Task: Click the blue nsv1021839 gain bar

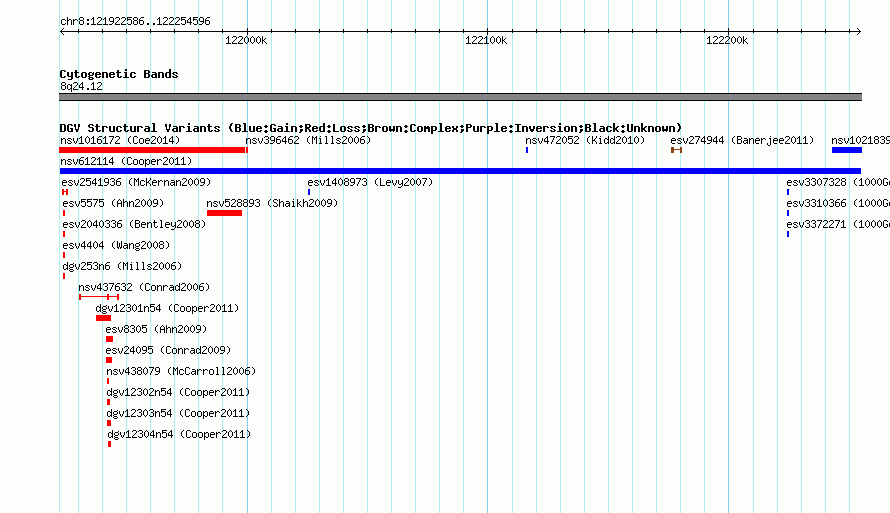Action: (x=847, y=150)
